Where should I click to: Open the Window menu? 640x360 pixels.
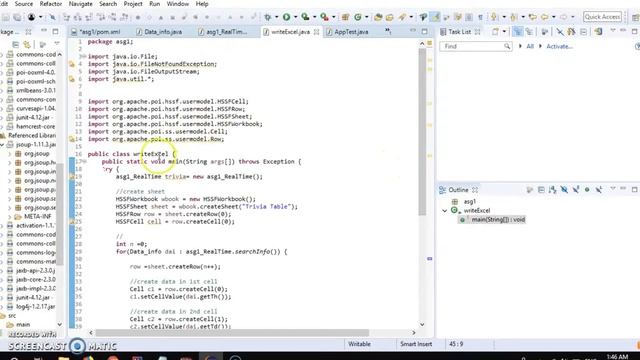[178, 4]
